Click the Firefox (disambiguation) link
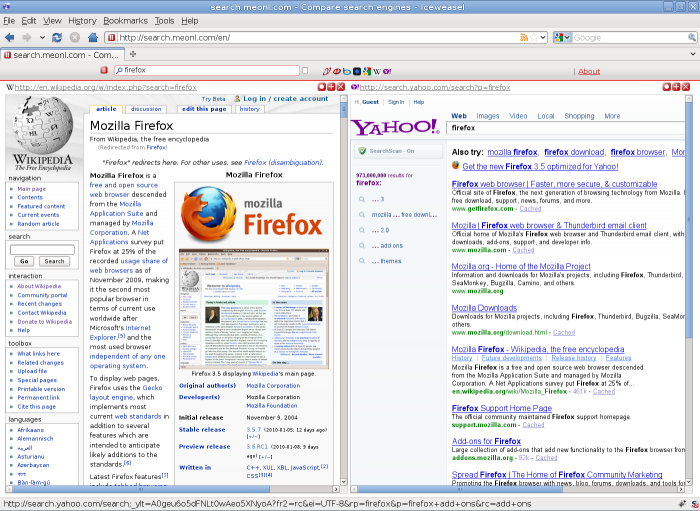The width and height of the screenshot is (700, 511). coord(283,162)
